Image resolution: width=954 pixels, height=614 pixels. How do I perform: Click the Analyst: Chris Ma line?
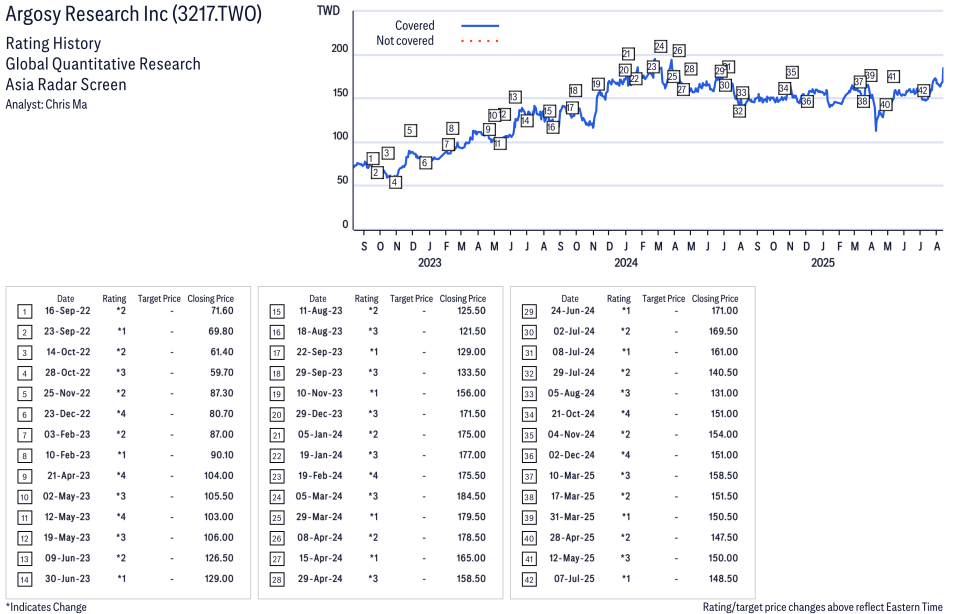46,104
